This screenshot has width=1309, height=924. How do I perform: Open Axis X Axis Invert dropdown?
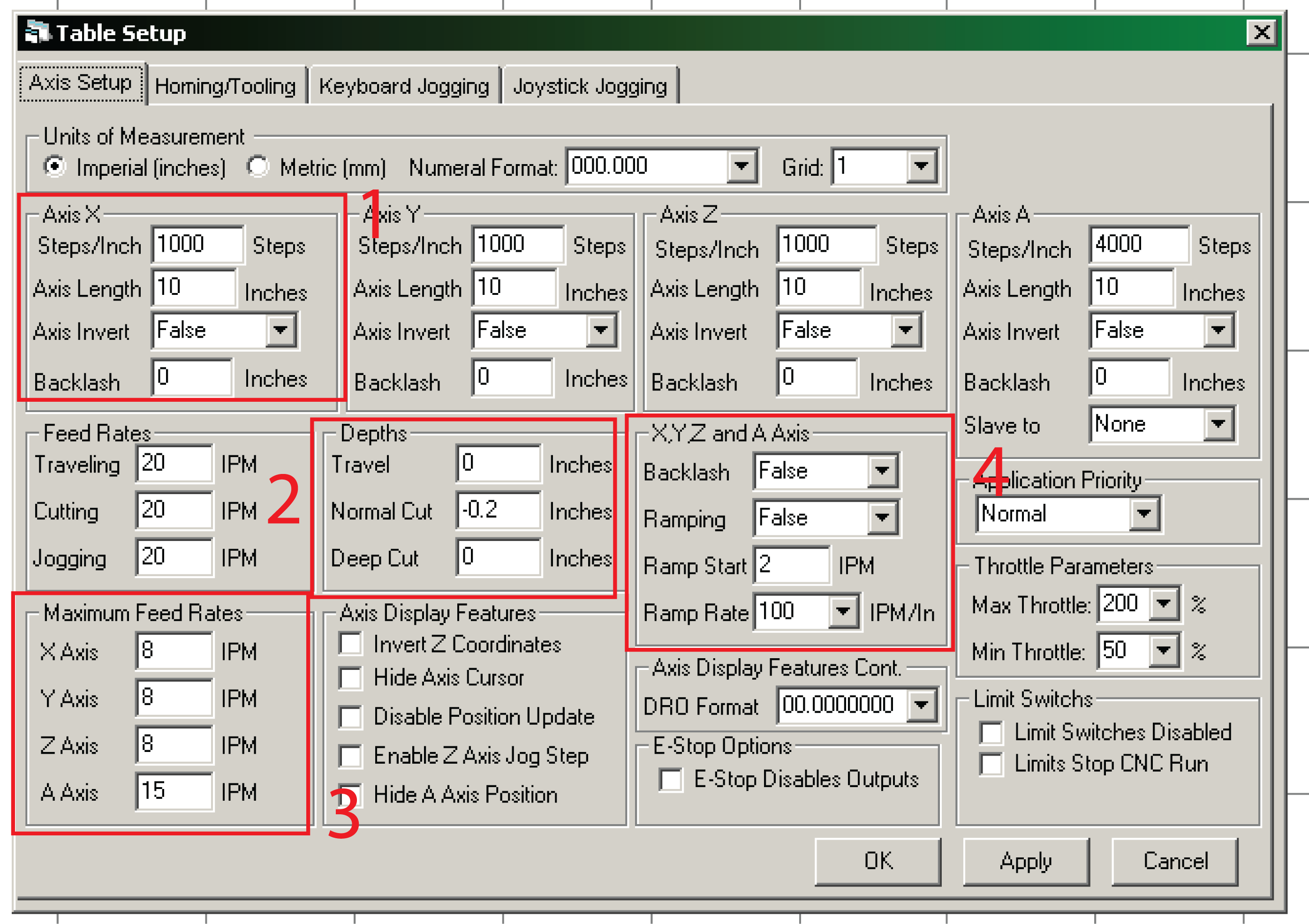coord(280,330)
